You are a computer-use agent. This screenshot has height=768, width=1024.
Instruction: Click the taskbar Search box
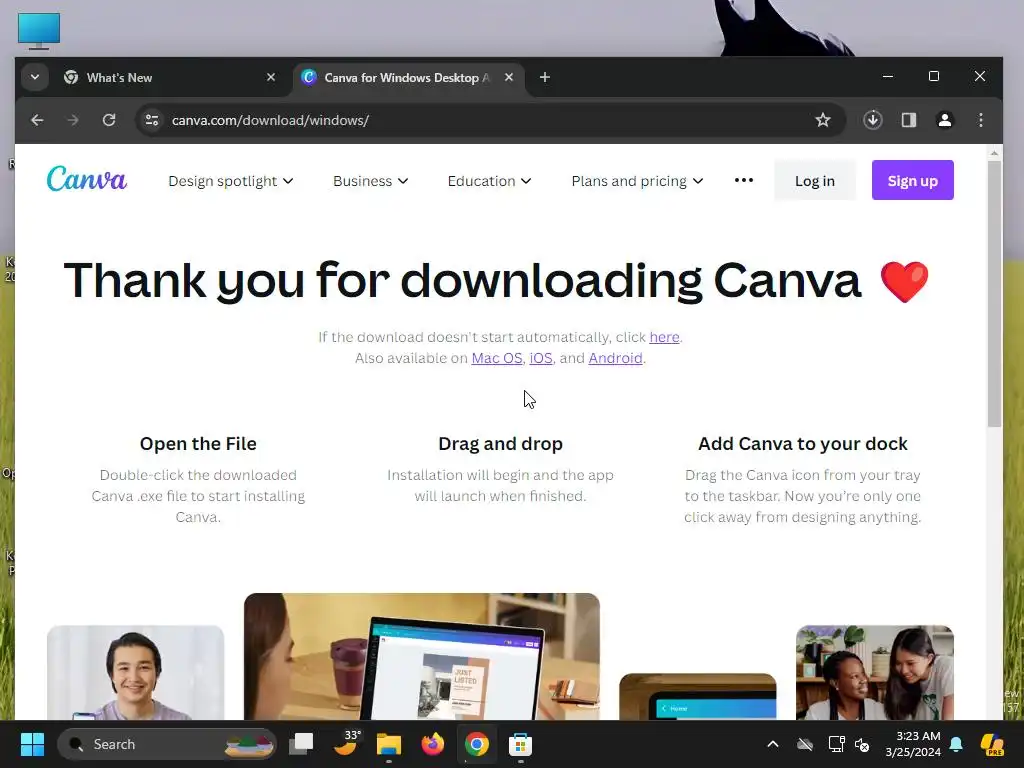167,744
